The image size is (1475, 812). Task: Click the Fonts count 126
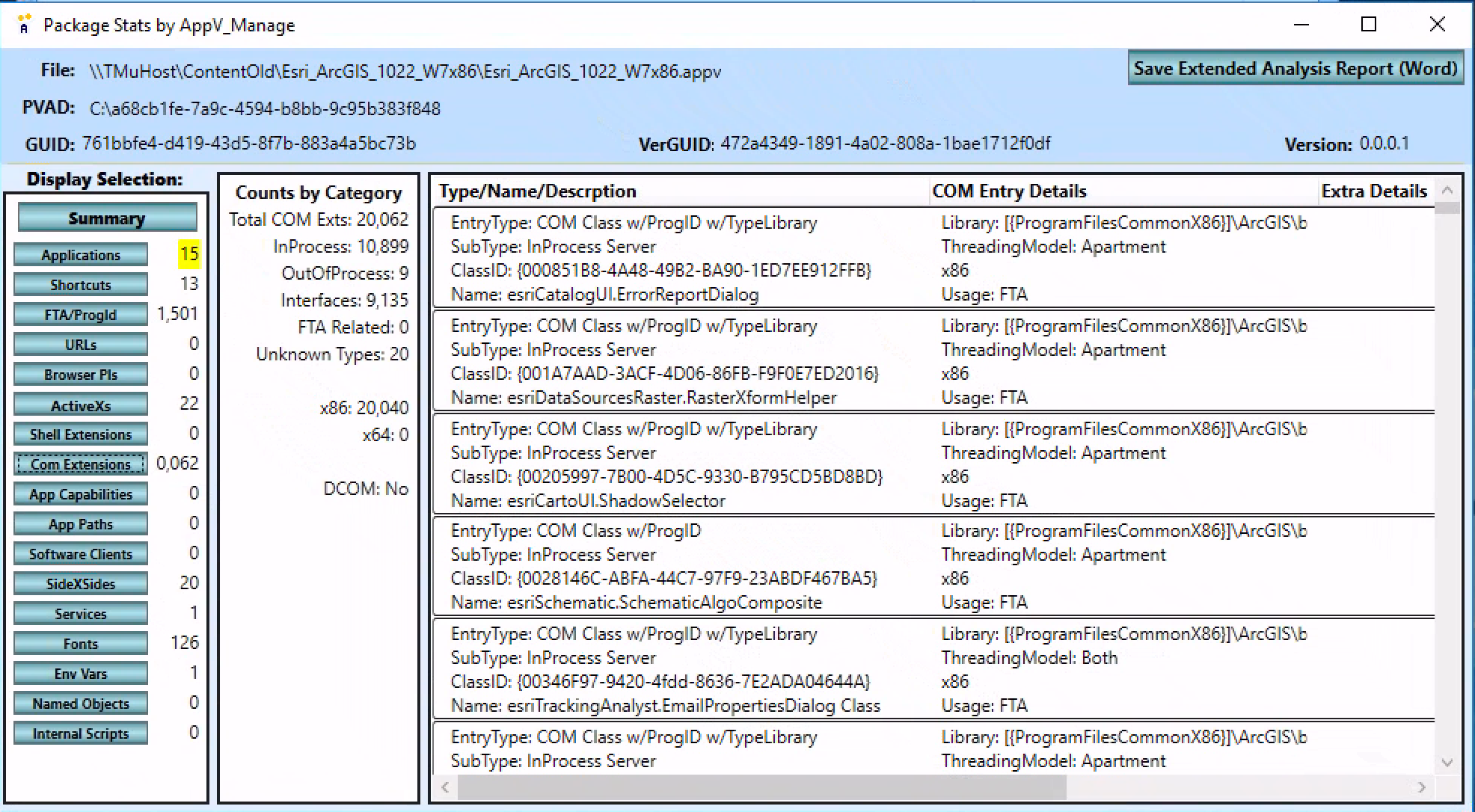pos(184,643)
